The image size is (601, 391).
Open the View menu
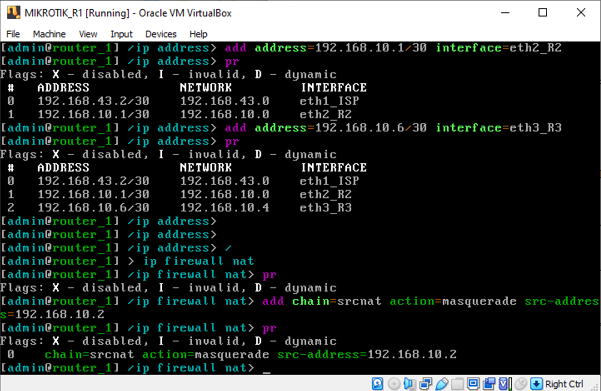coord(88,34)
